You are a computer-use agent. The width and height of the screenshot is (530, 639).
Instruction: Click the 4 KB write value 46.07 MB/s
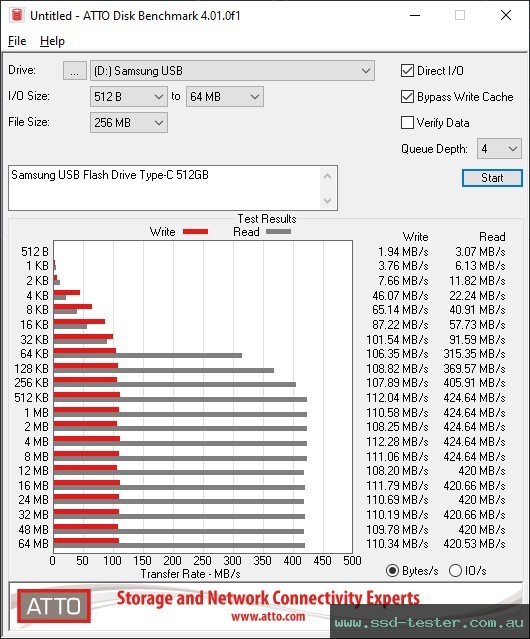coord(400,295)
